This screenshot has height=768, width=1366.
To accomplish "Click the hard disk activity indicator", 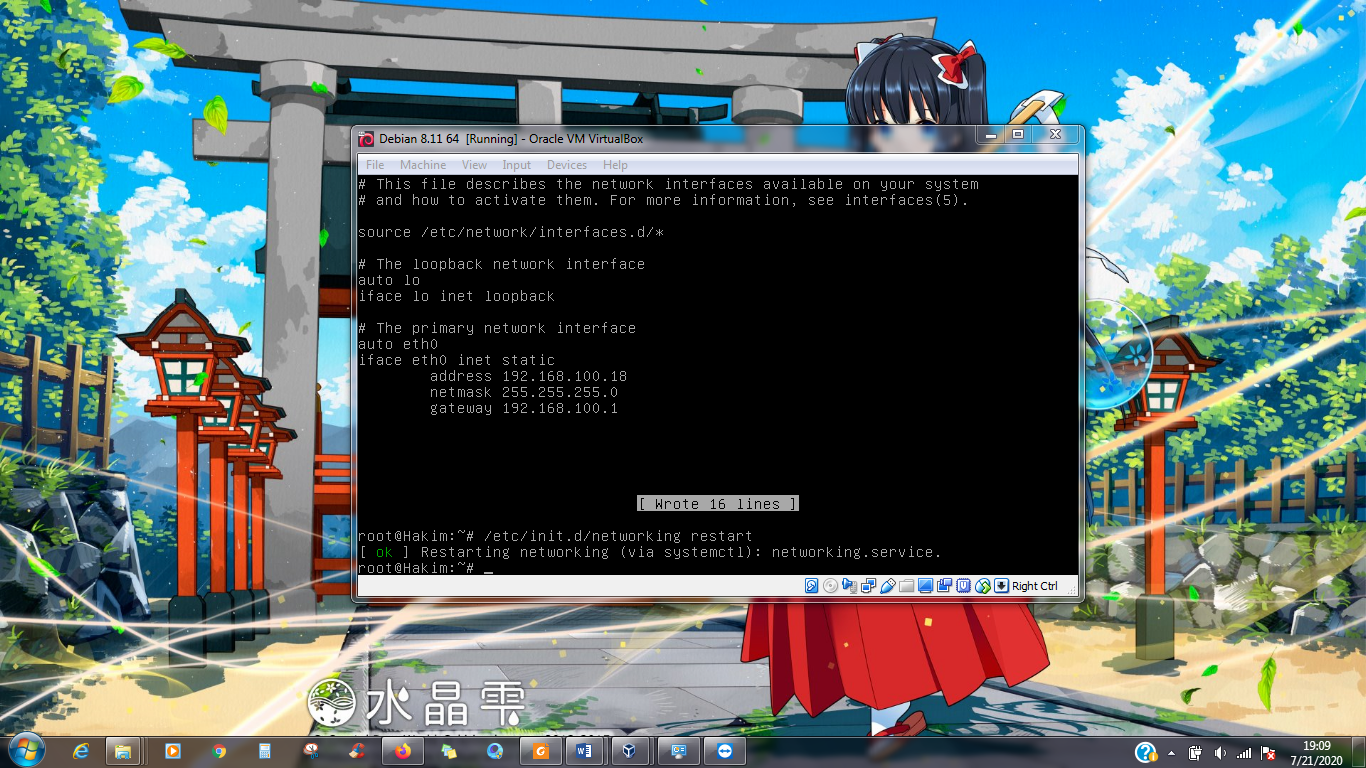I will [x=811, y=586].
